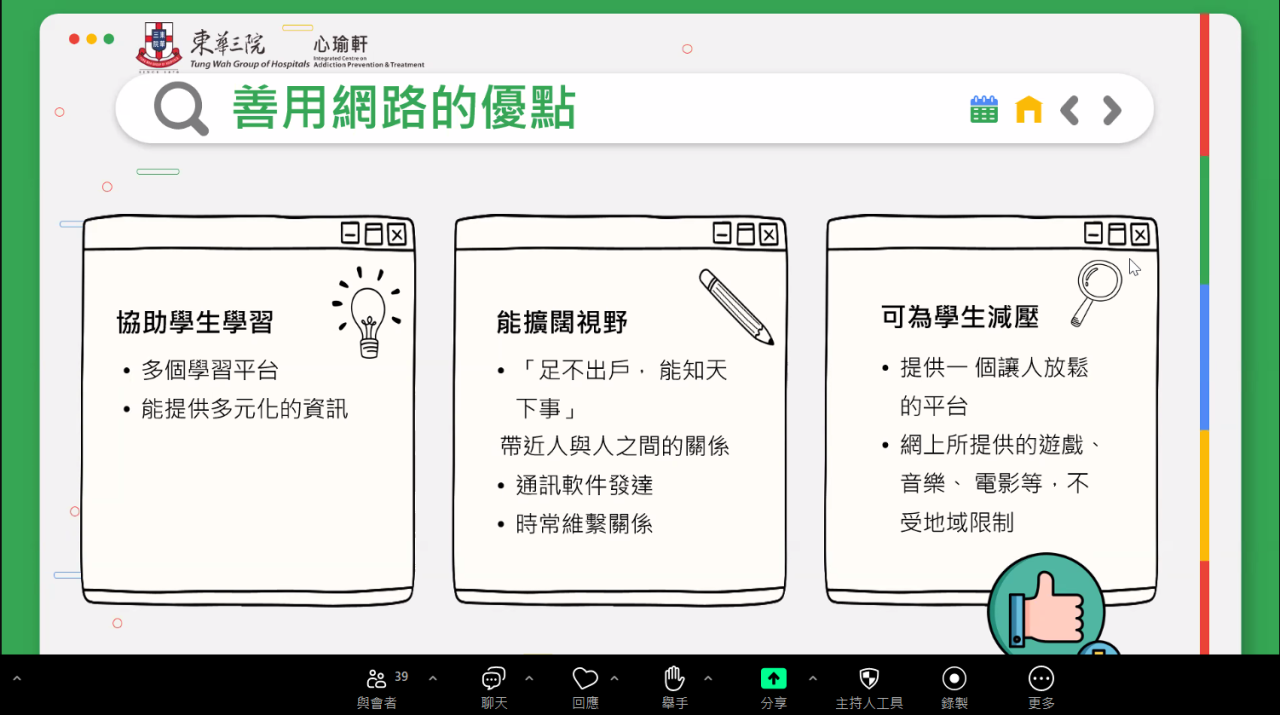Expand the arrow next to 與會者
Viewport: 1280px width, 715px height.
point(433,679)
